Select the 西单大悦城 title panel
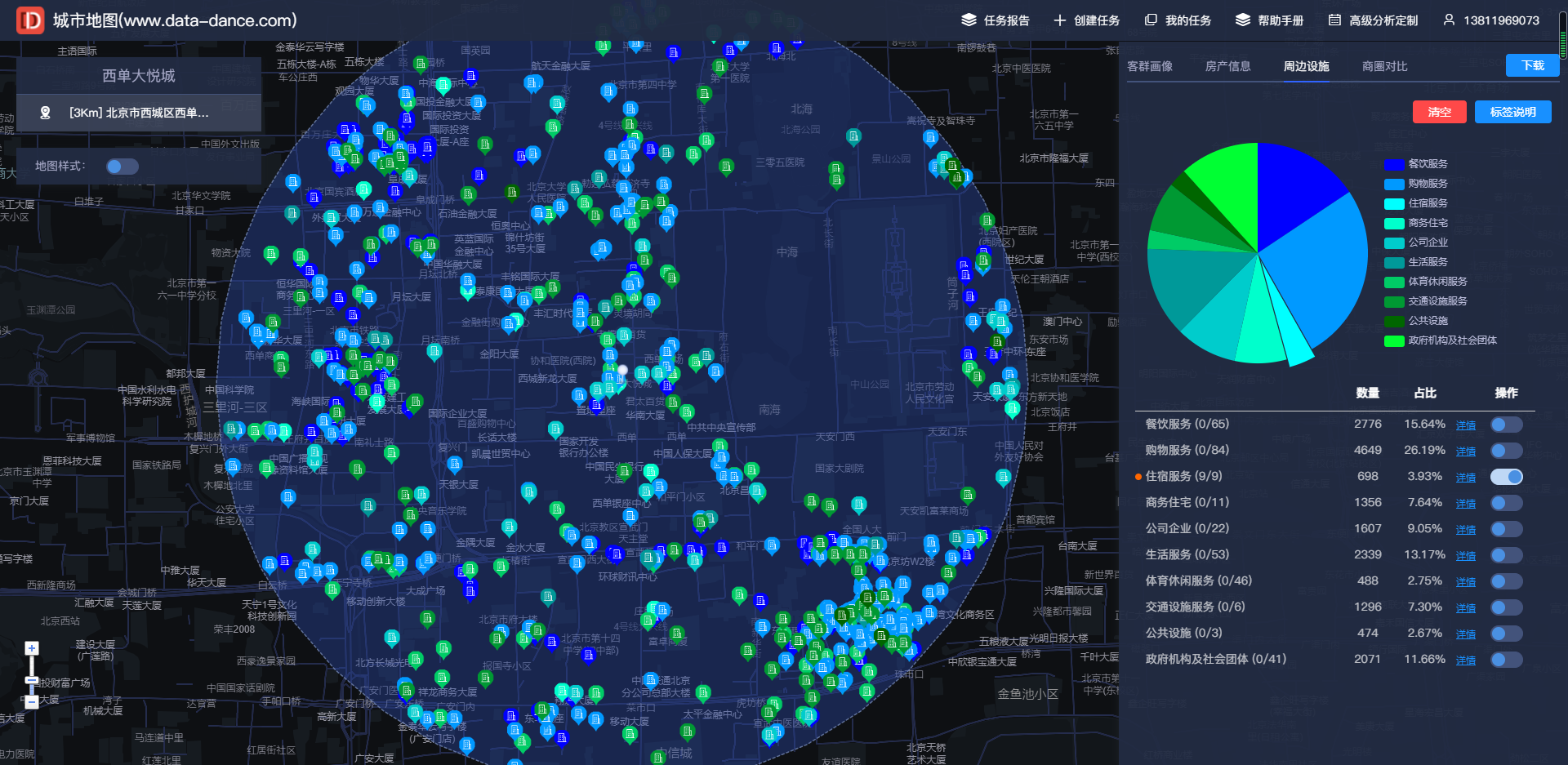The height and width of the screenshot is (765, 1568). [139, 76]
